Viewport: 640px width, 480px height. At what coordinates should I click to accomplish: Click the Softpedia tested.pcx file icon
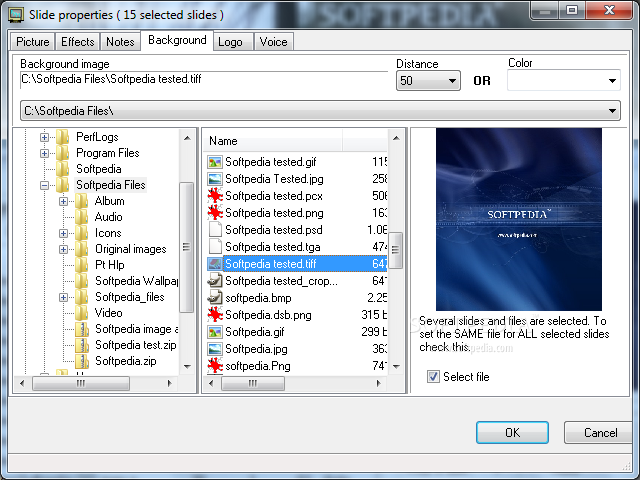(215, 196)
